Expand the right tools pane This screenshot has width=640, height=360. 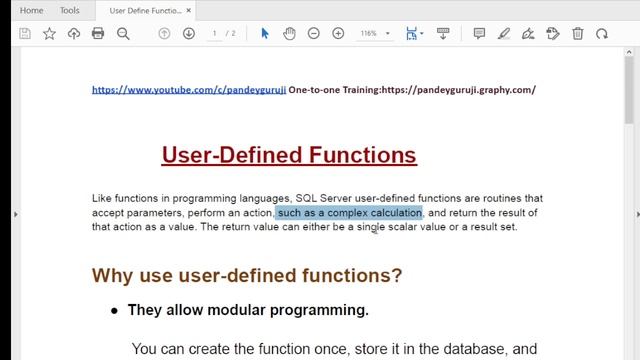click(x=638, y=214)
